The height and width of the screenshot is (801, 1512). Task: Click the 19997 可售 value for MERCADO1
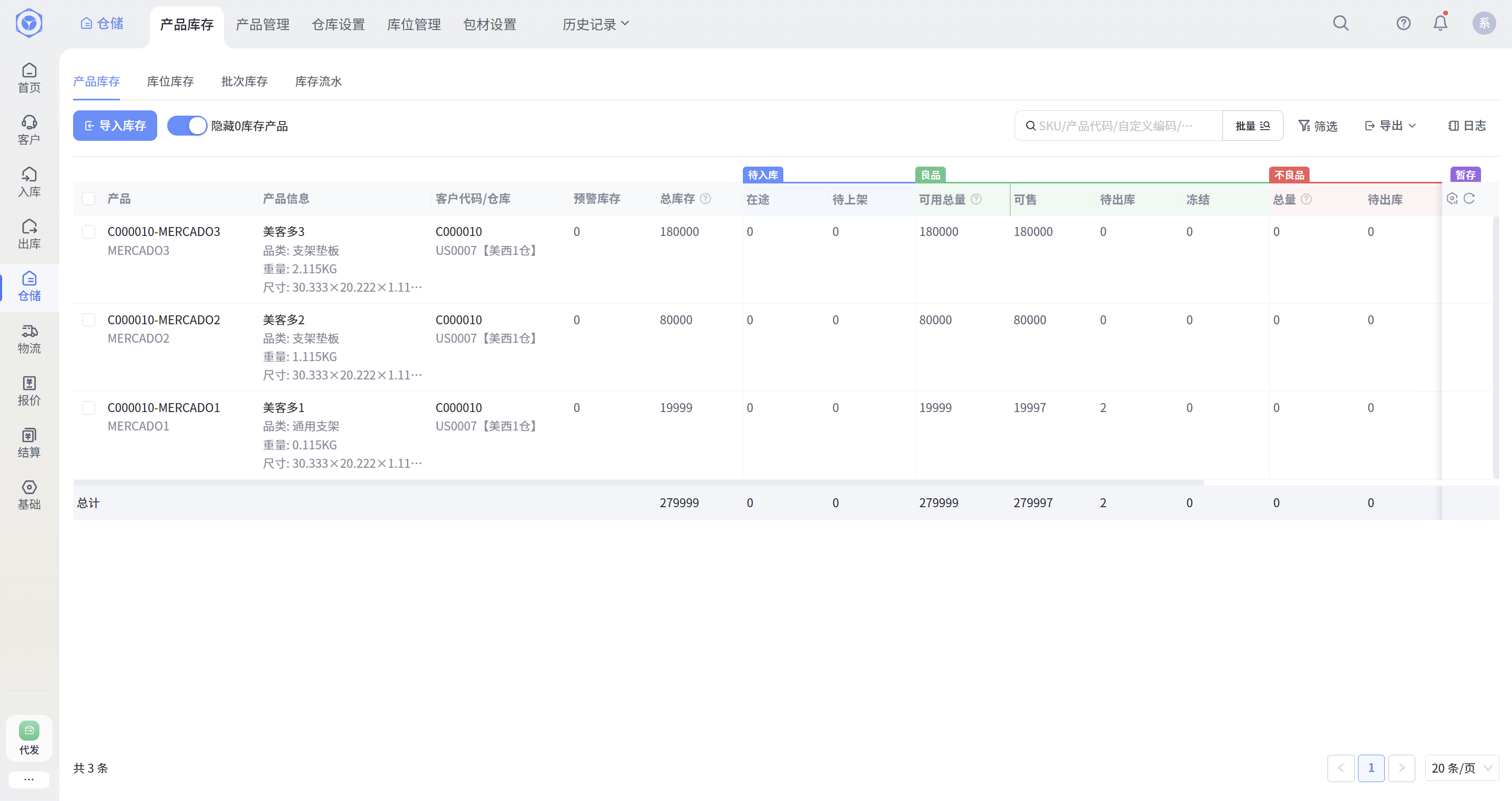(1029, 407)
